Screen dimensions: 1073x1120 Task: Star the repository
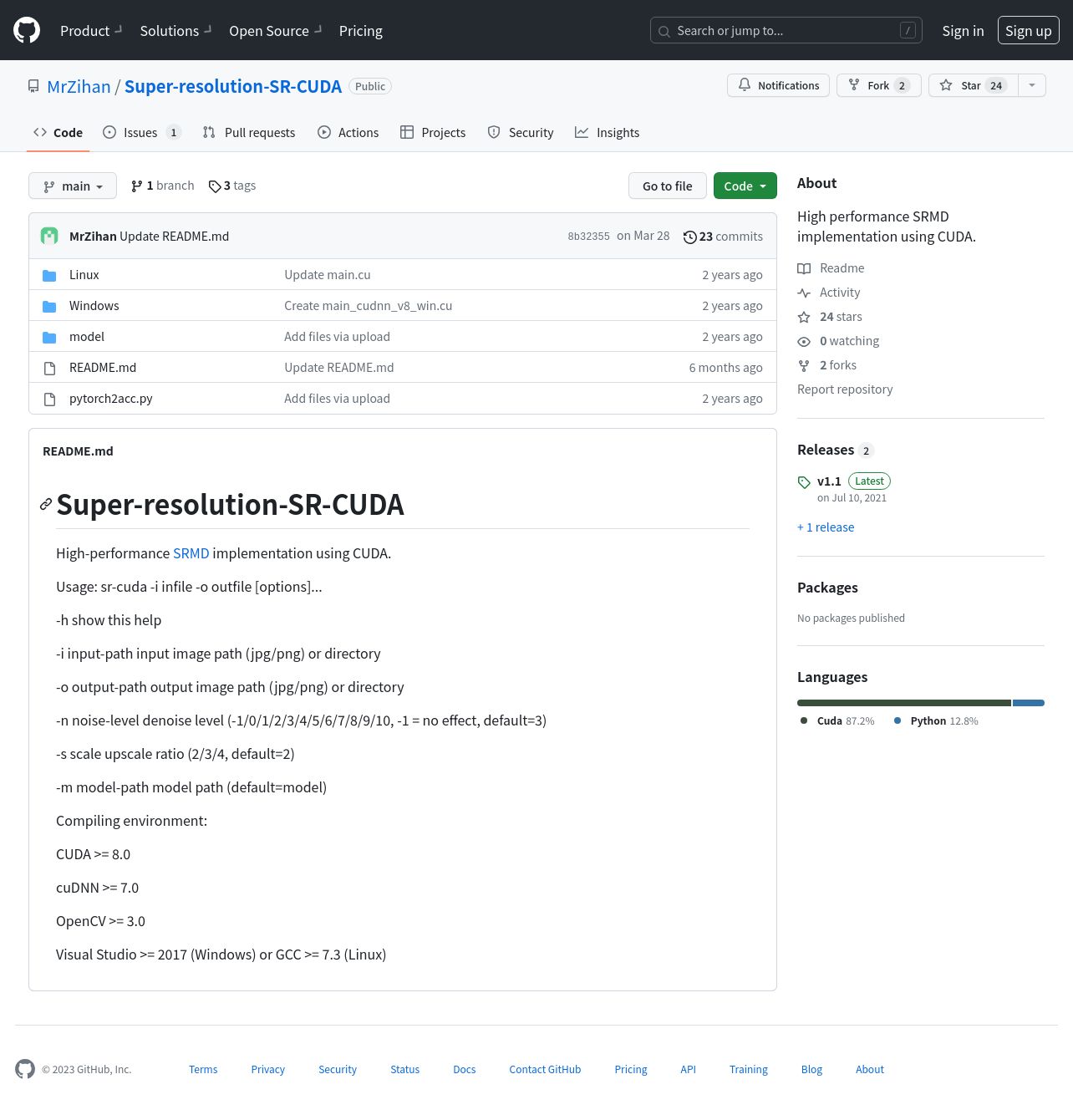pyautogui.click(x=973, y=85)
